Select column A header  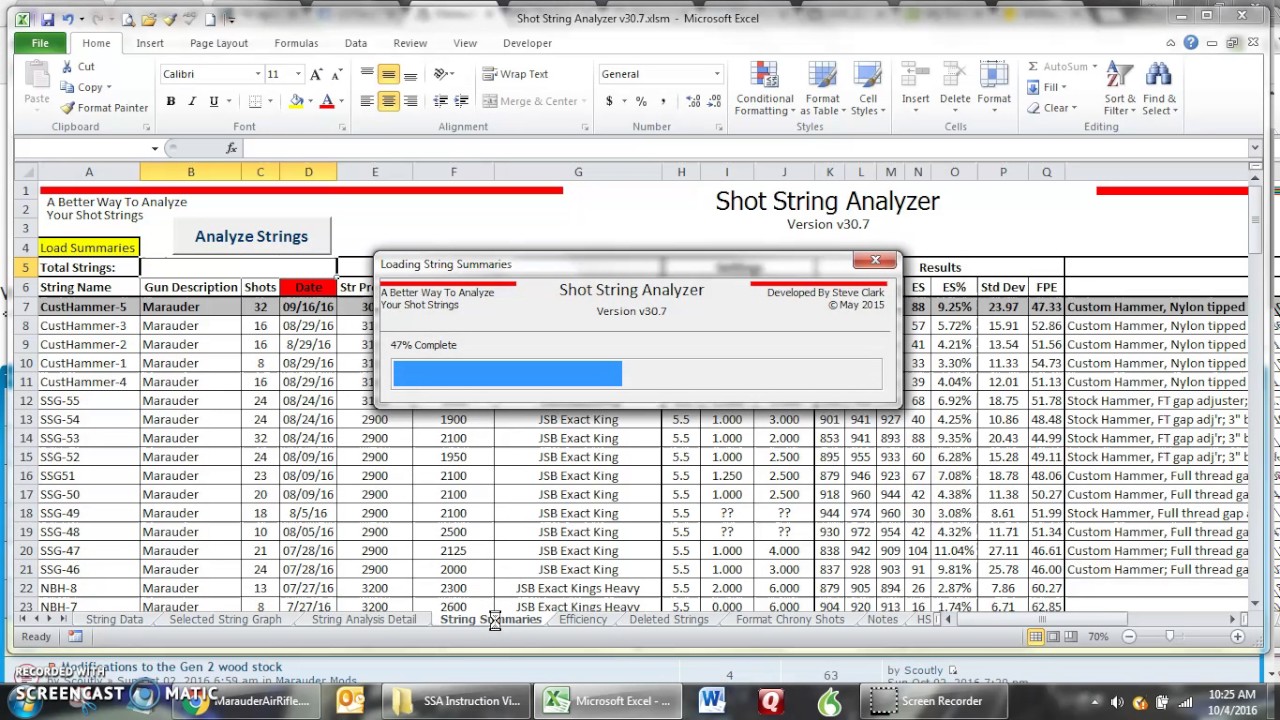88,172
